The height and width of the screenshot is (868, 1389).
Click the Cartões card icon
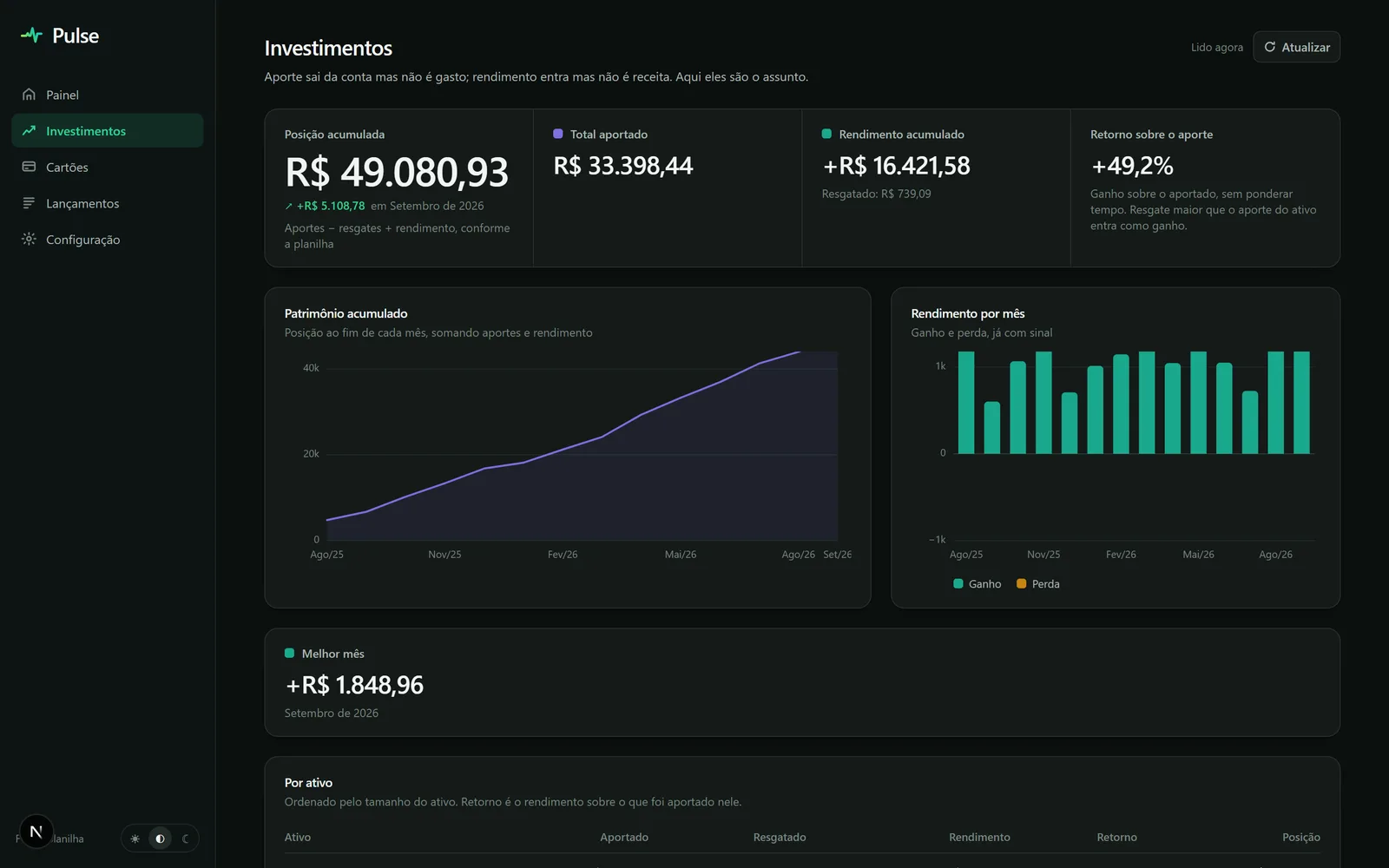[29, 167]
